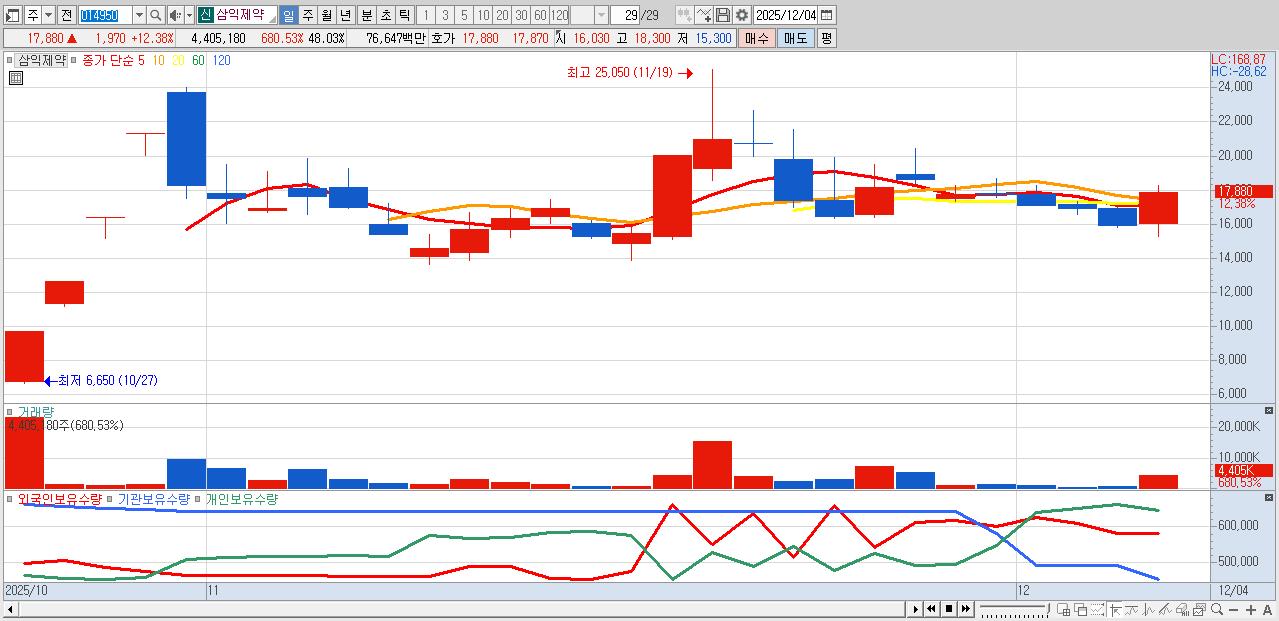Screen dimensions: 1279x621
Task: Click the 매수 buy button
Action: coord(757,38)
